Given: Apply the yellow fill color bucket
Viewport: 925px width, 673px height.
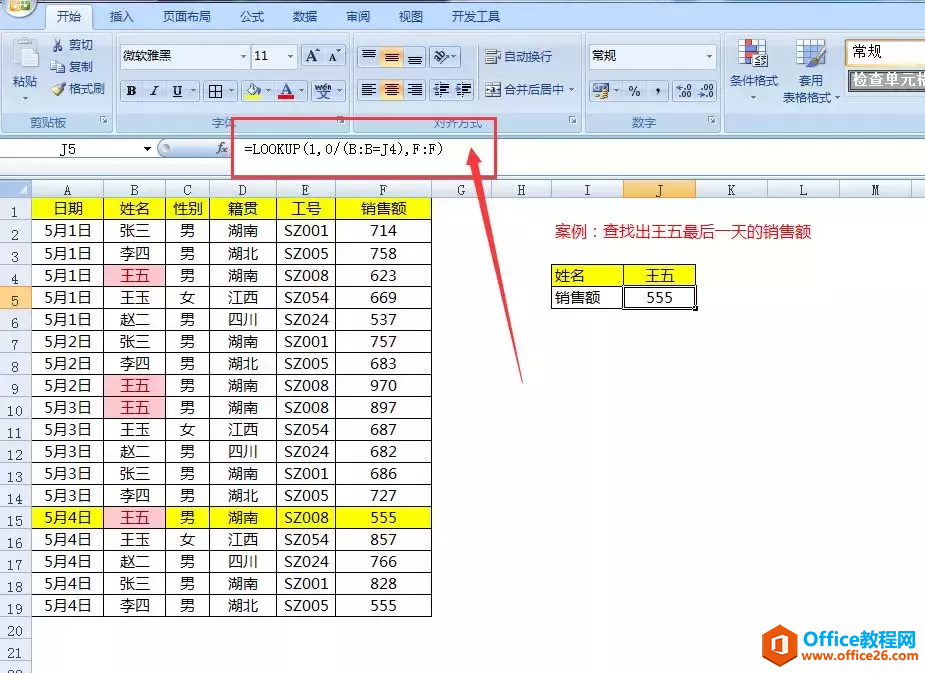Looking at the screenshot, I should click(254, 91).
